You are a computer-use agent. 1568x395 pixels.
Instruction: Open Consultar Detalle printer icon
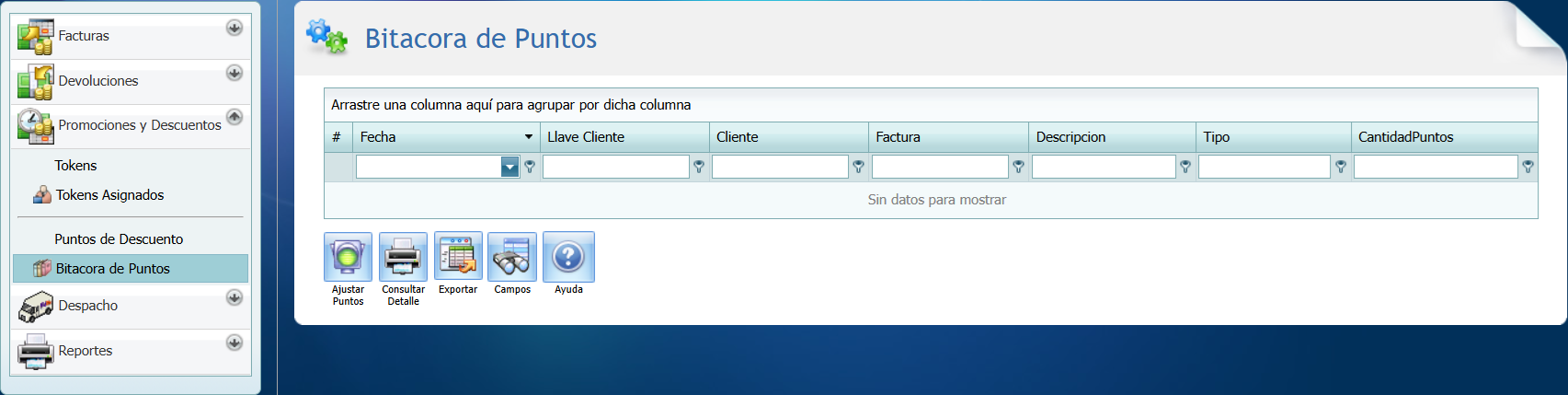coord(403,257)
